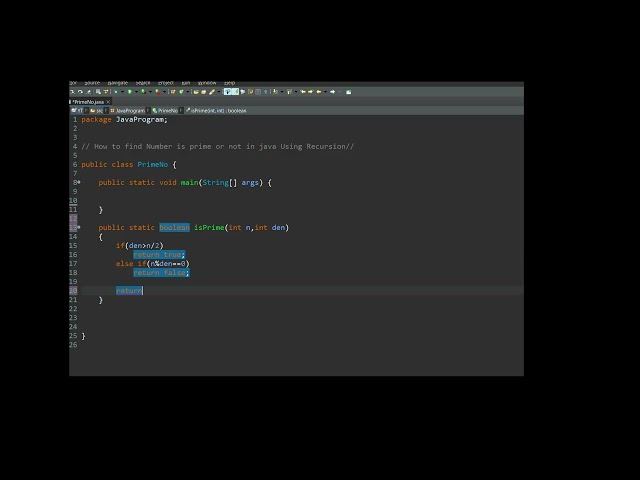Click the PrimeNo class name on line 6
Screen dimensions: 640x480
(153, 164)
